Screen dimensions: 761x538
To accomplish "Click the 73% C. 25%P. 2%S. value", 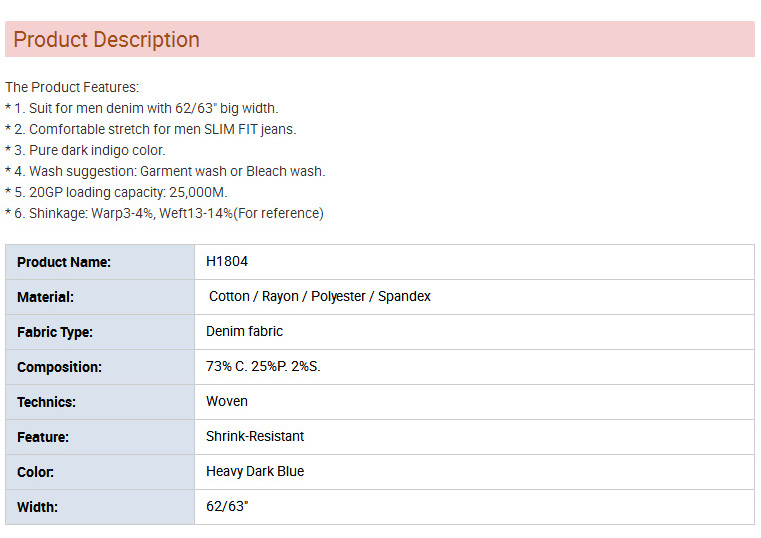I will pos(263,366).
